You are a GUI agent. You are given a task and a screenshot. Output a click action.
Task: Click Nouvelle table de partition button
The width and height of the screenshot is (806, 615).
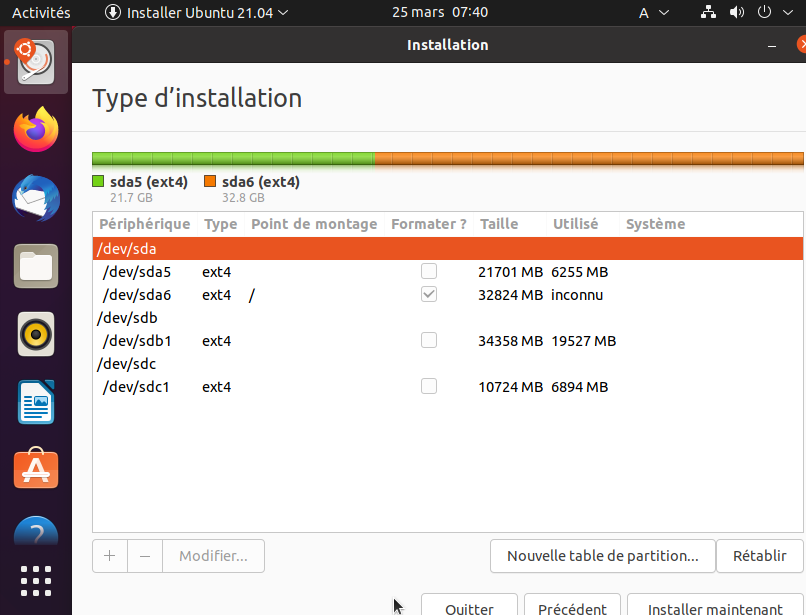[602, 556]
